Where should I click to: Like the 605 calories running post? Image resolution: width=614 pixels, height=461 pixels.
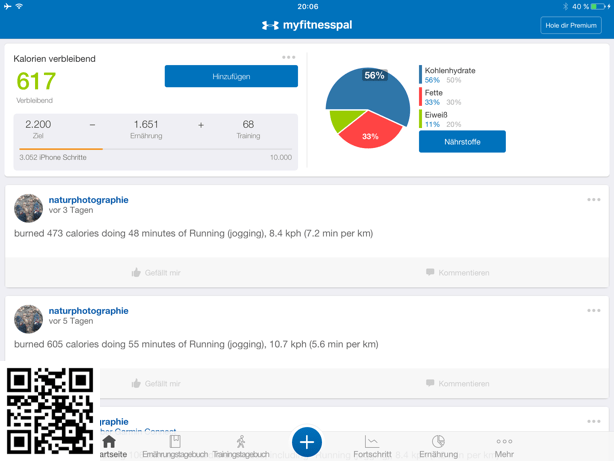point(156,383)
